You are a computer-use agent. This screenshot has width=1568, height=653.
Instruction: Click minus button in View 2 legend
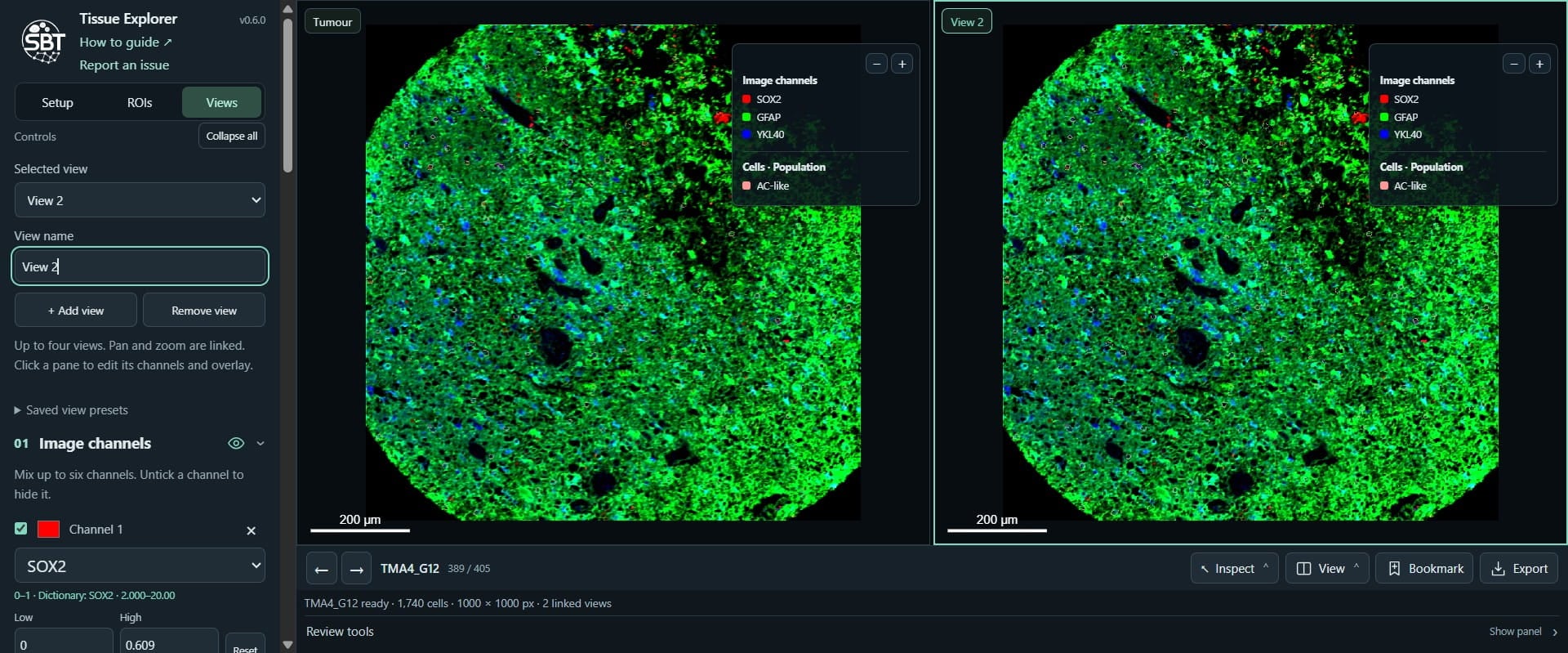point(1513,64)
